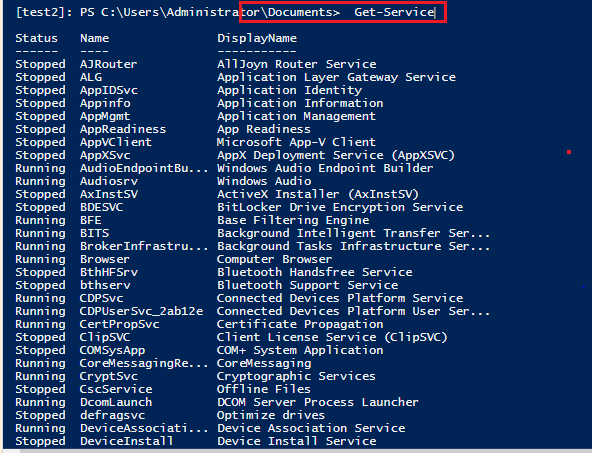This screenshot has height=453, width=592.
Task: Select the DeviceInstall service name
Action: click(x=126, y=441)
